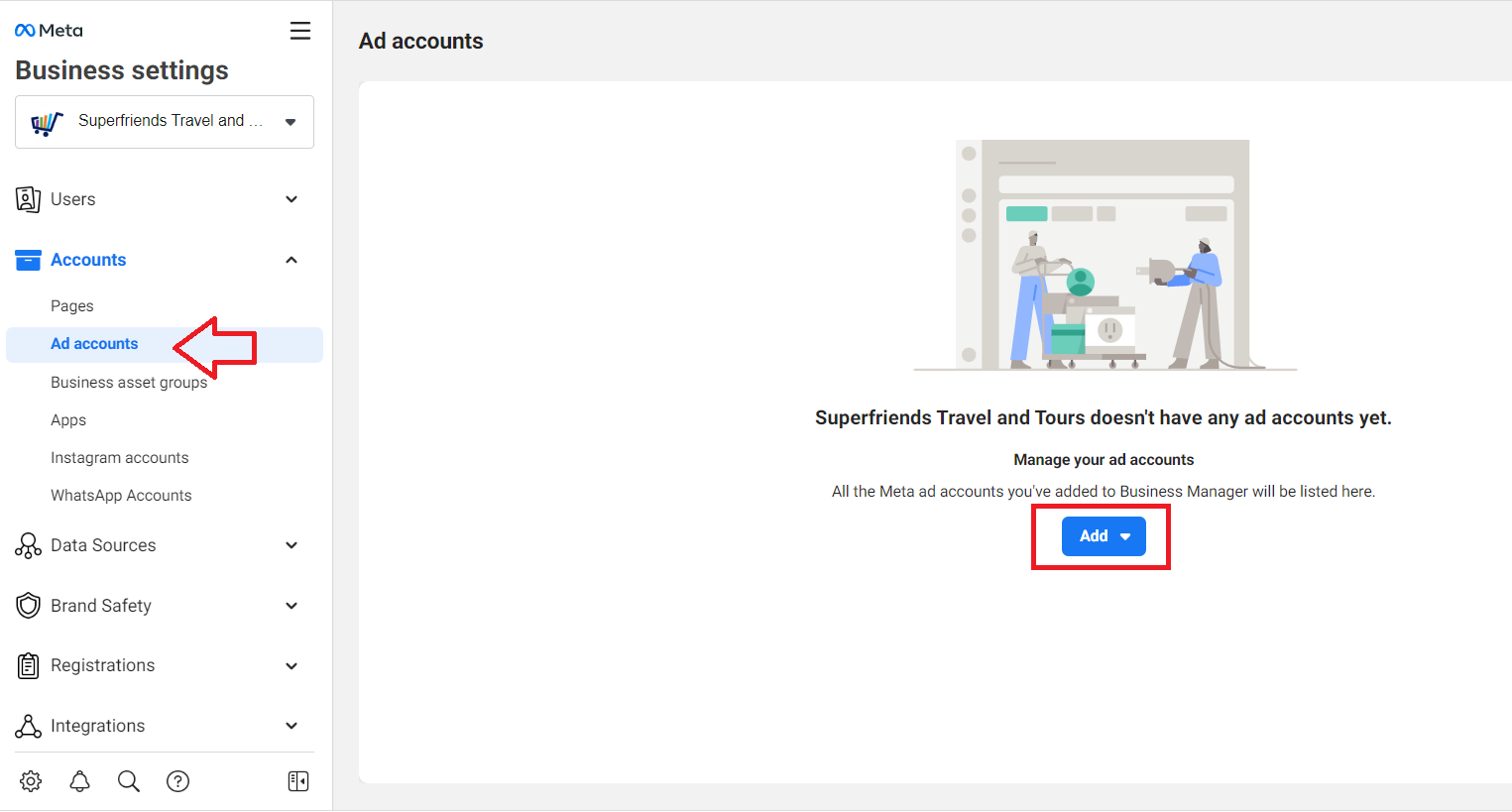The width and height of the screenshot is (1512, 812).
Task: Click the Meta logo
Action: [49, 31]
